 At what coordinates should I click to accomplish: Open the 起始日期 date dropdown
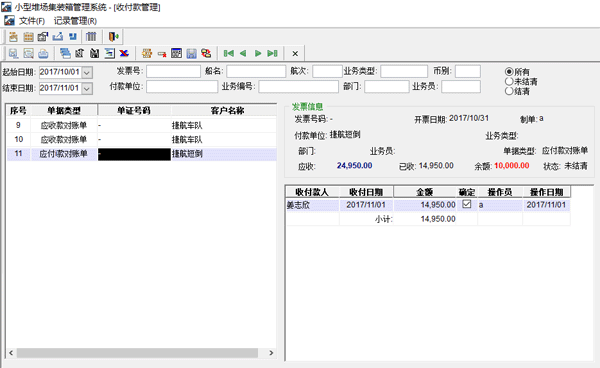click(87, 72)
